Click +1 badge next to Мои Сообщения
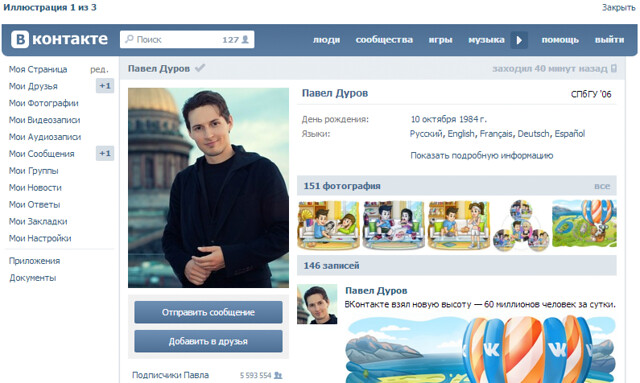This screenshot has width=640, height=383. (105, 154)
